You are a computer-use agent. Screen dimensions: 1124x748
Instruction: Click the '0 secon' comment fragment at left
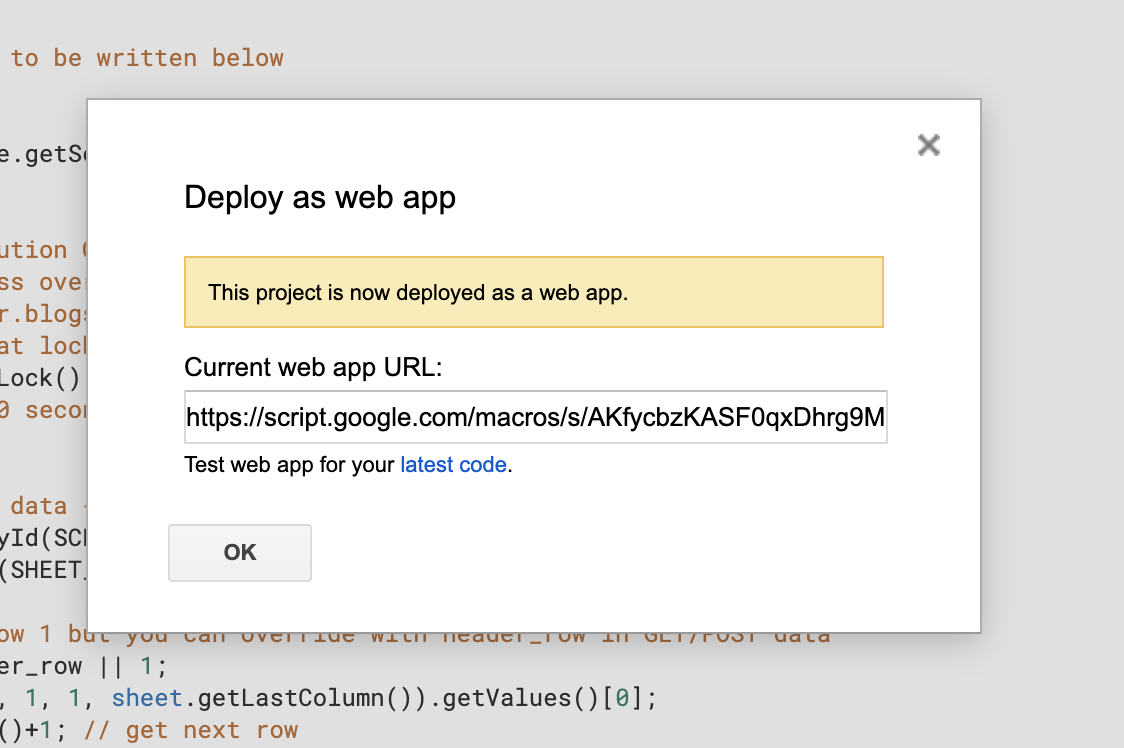[x=44, y=410]
